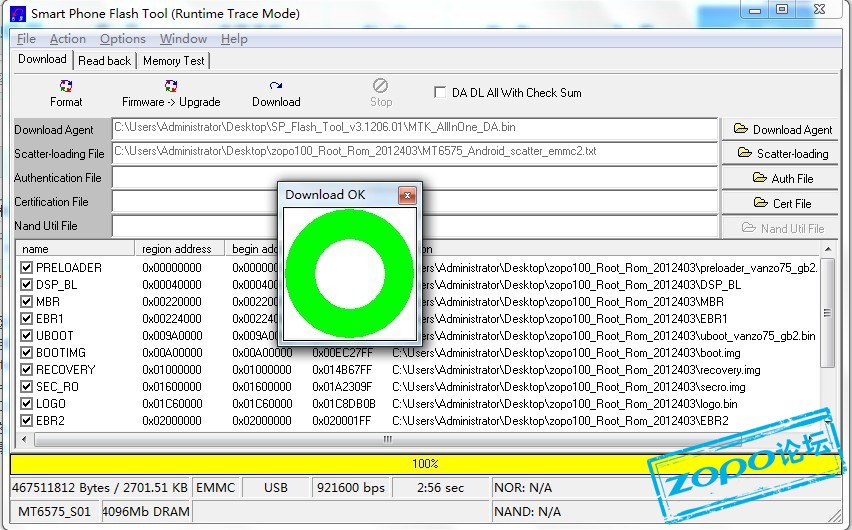The image size is (852, 530).
Task: Close the Download OK popup
Action: (406, 195)
